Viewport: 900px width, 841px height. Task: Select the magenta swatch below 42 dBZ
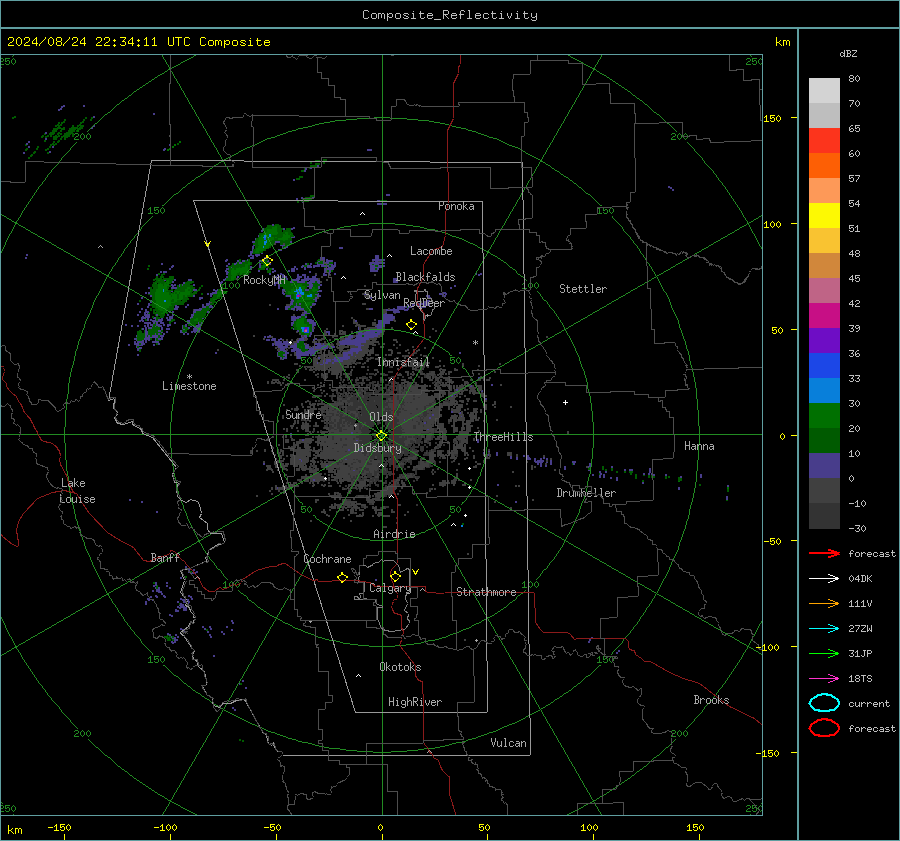click(824, 315)
